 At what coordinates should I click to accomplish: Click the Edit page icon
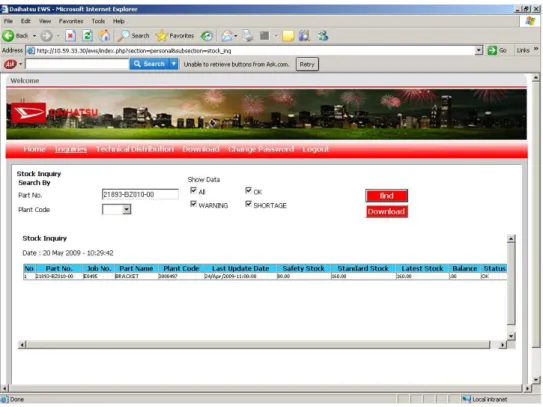pyautogui.click(x=265, y=36)
